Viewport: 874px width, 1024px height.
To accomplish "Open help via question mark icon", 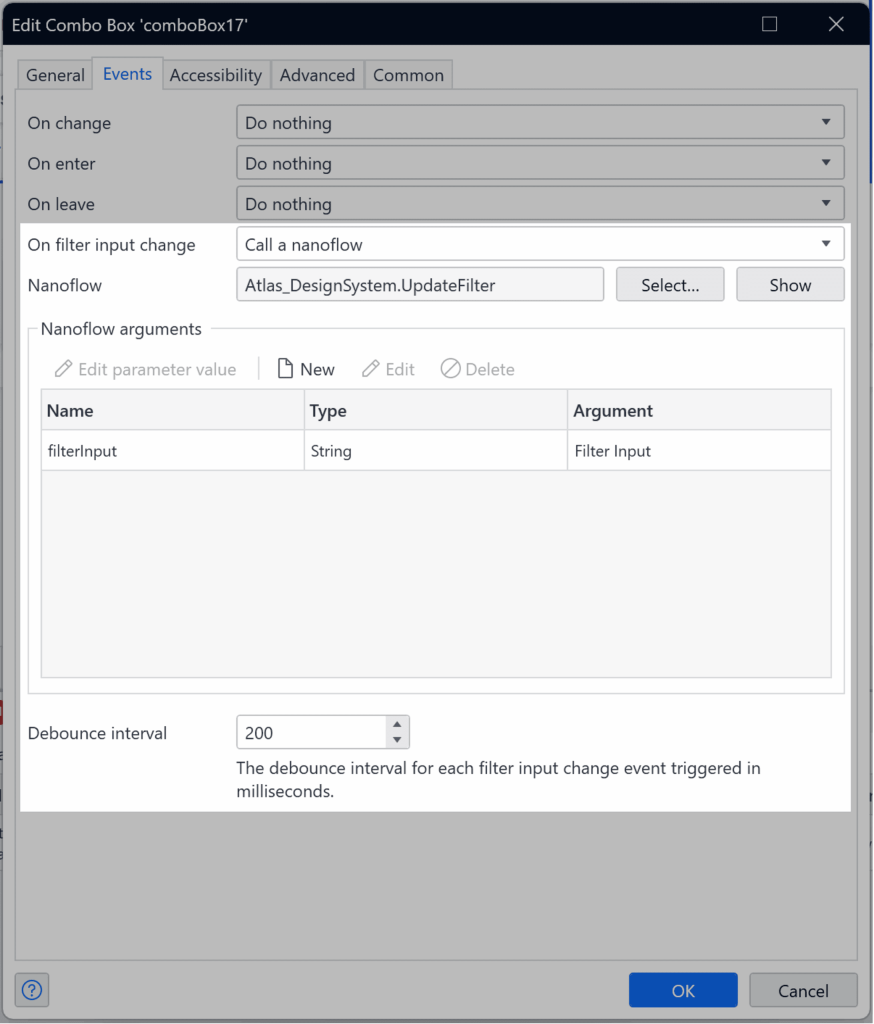I will point(32,990).
